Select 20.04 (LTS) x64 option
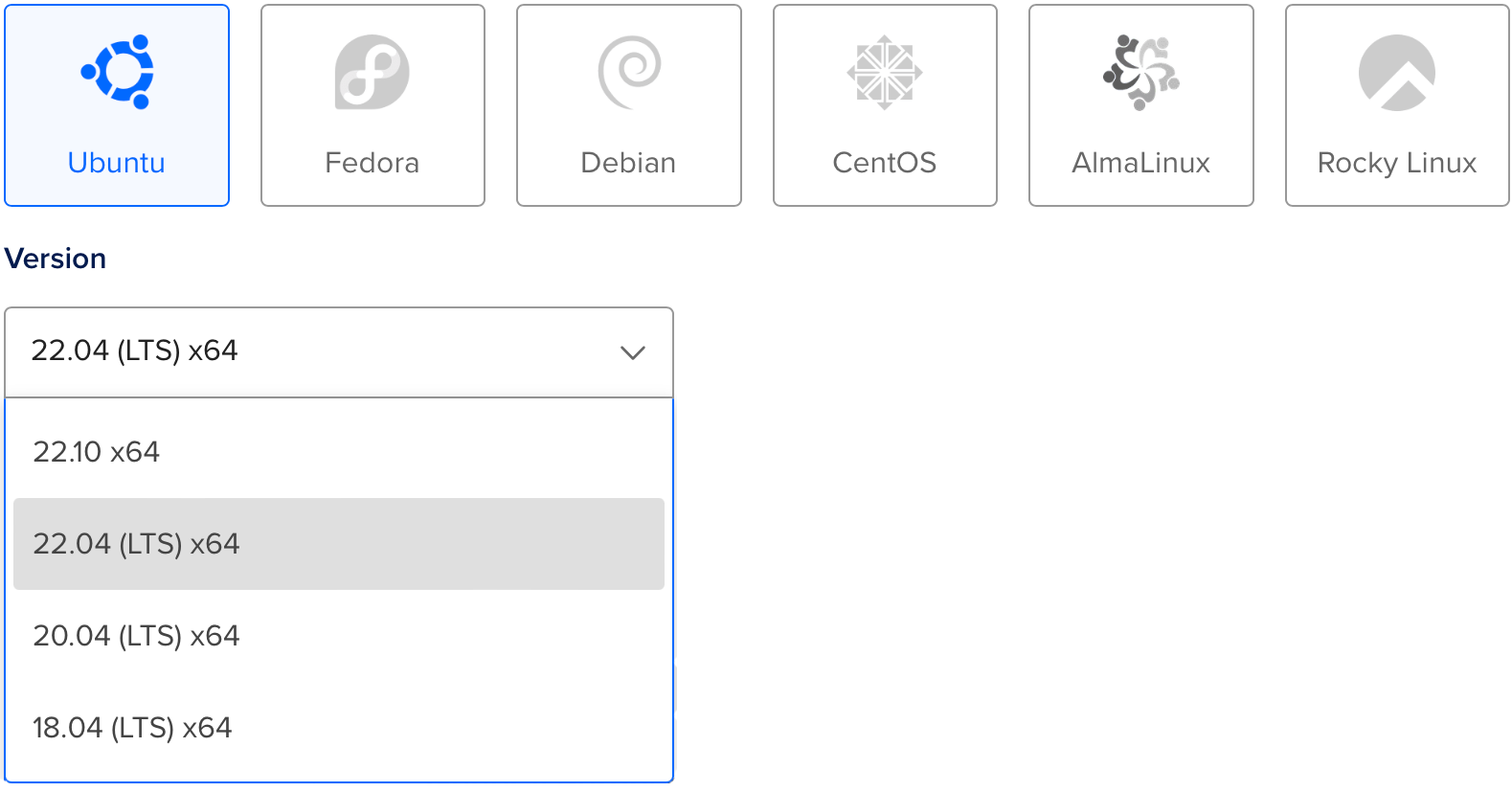Image resolution: width=1512 pixels, height=792 pixels. pyautogui.click(x=340, y=635)
